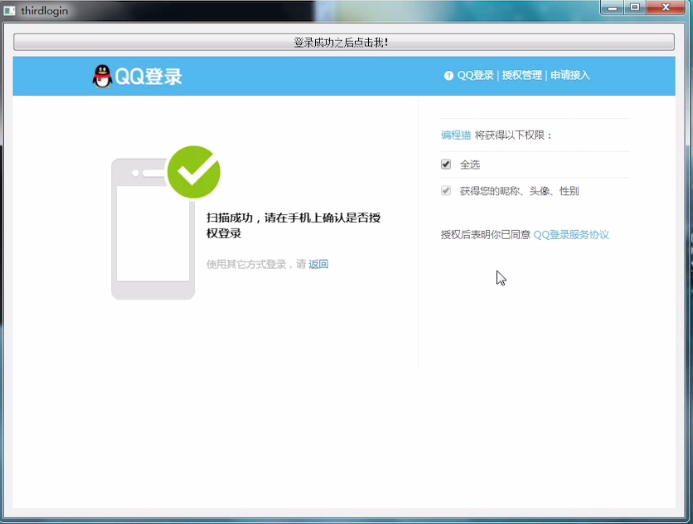Click the QQ penguin logo icon
This screenshot has width=693, height=524.
pos(102,76)
